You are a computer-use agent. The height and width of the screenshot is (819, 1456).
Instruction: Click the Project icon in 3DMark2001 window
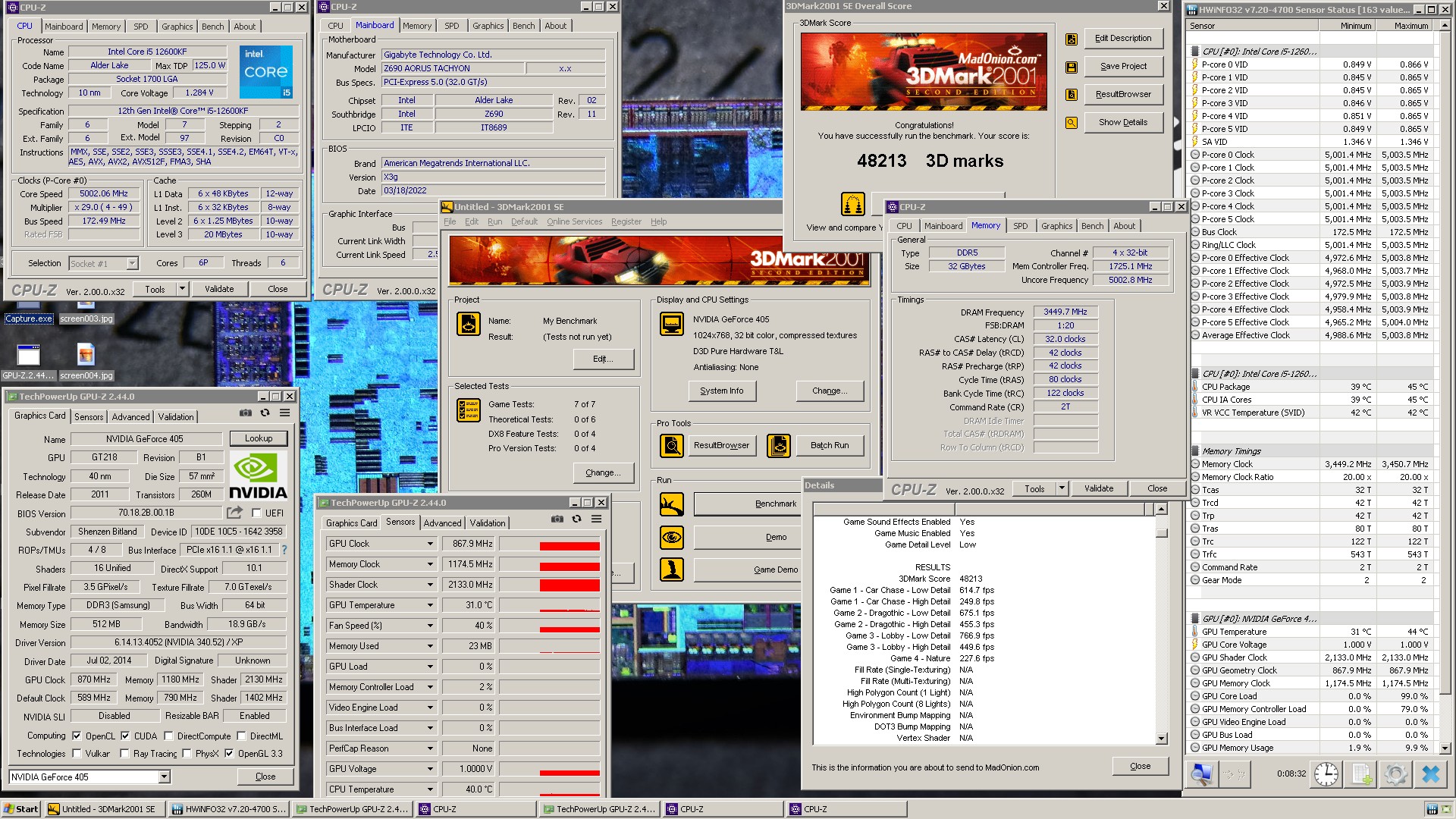pos(468,324)
